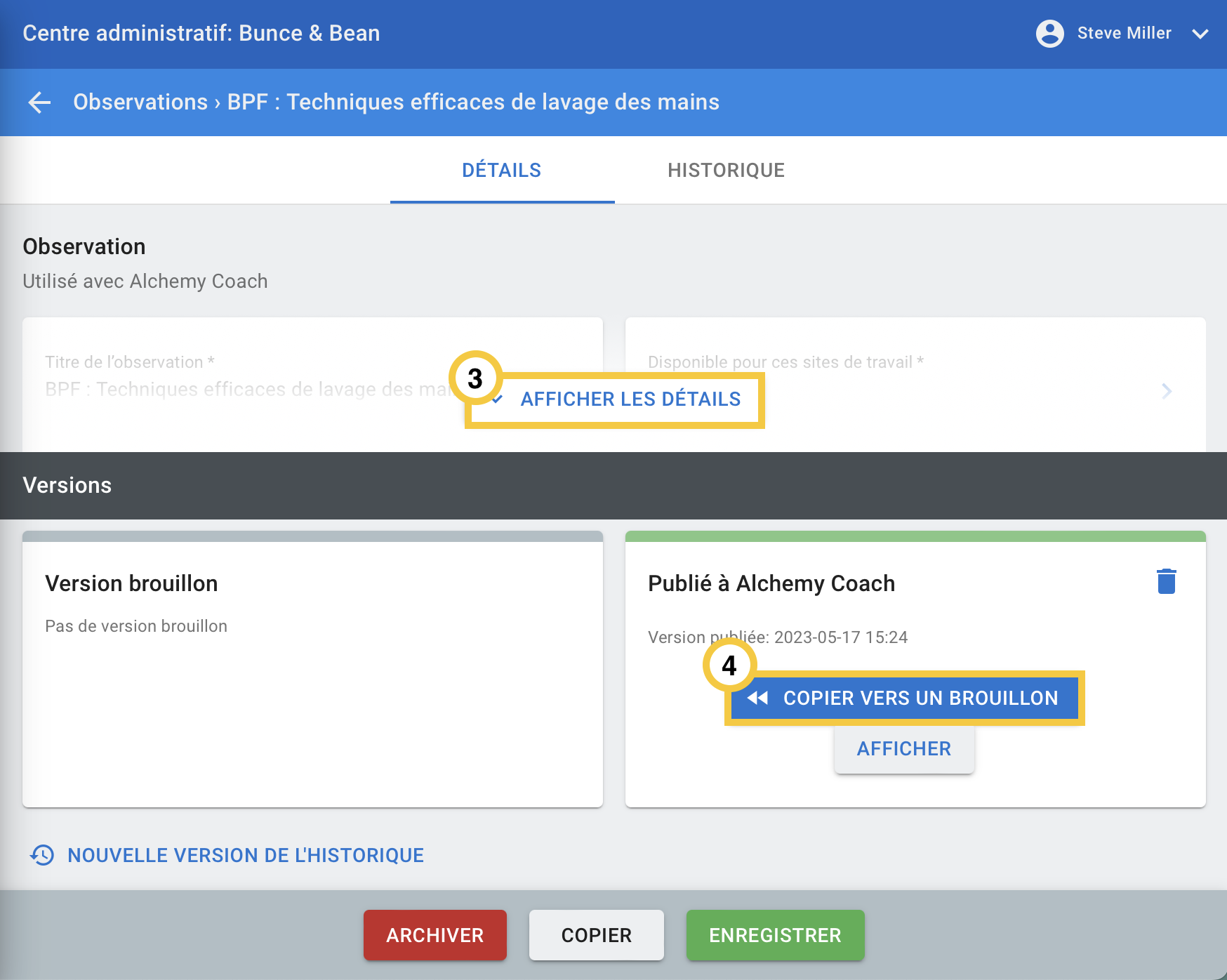This screenshot has width=1227, height=980.
Task: Click the right chevron in sites card
Action: pyautogui.click(x=1167, y=391)
